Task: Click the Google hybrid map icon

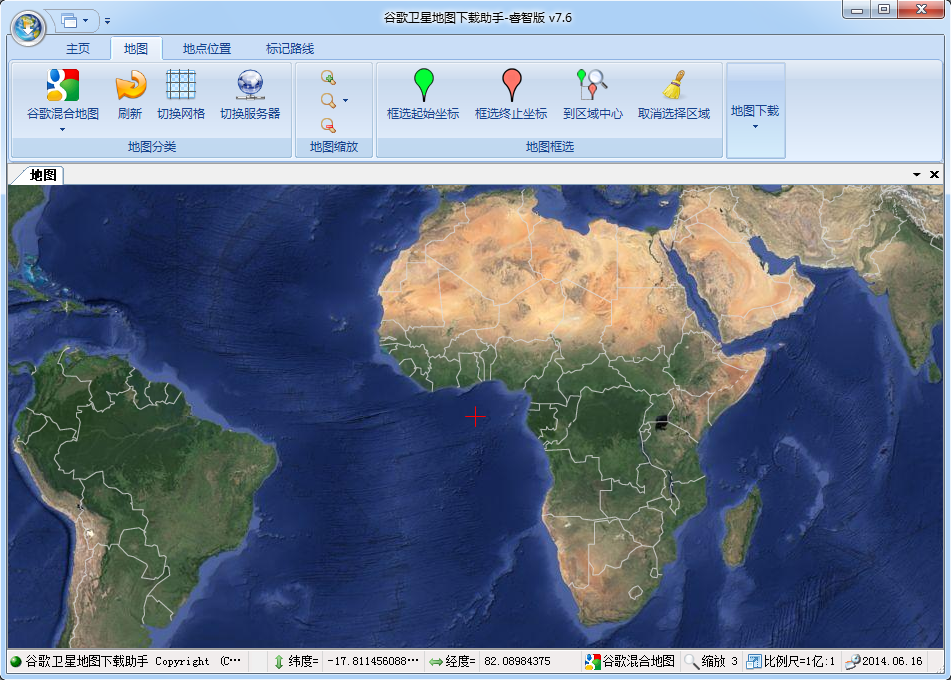Action: coord(62,85)
